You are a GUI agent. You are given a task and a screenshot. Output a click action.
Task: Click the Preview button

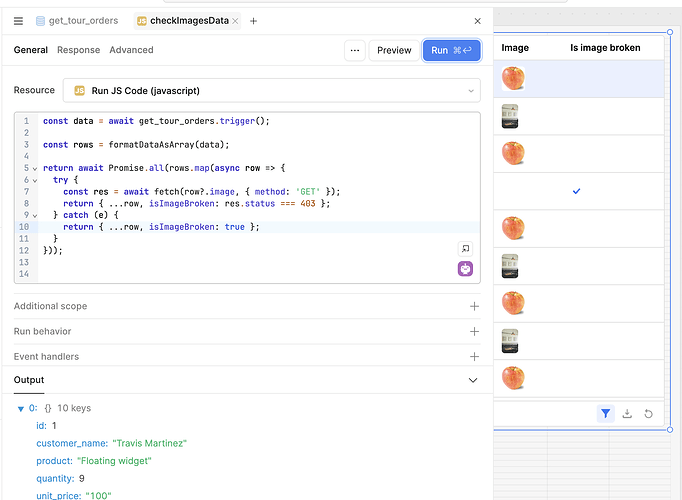point(394,50)
